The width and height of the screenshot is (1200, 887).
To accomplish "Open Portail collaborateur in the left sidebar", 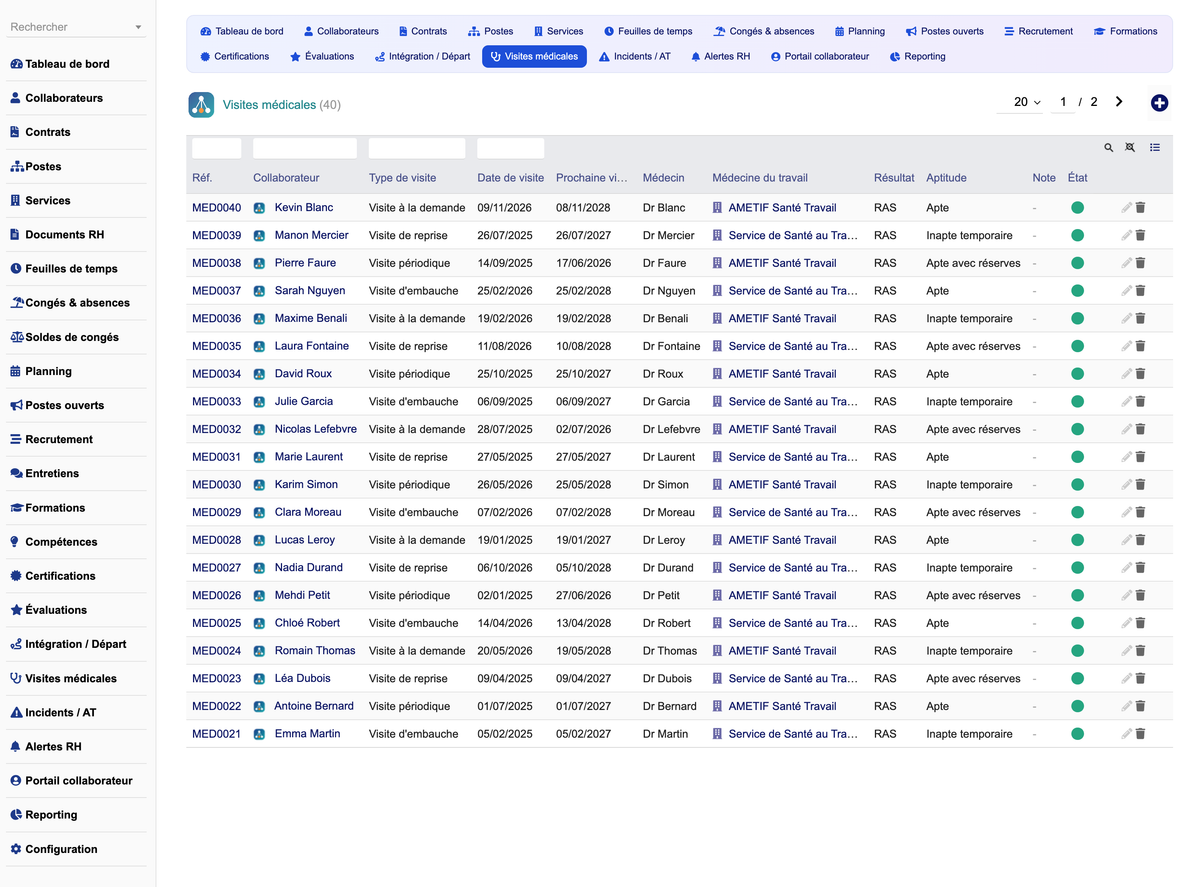I will [x=71, y=781].
